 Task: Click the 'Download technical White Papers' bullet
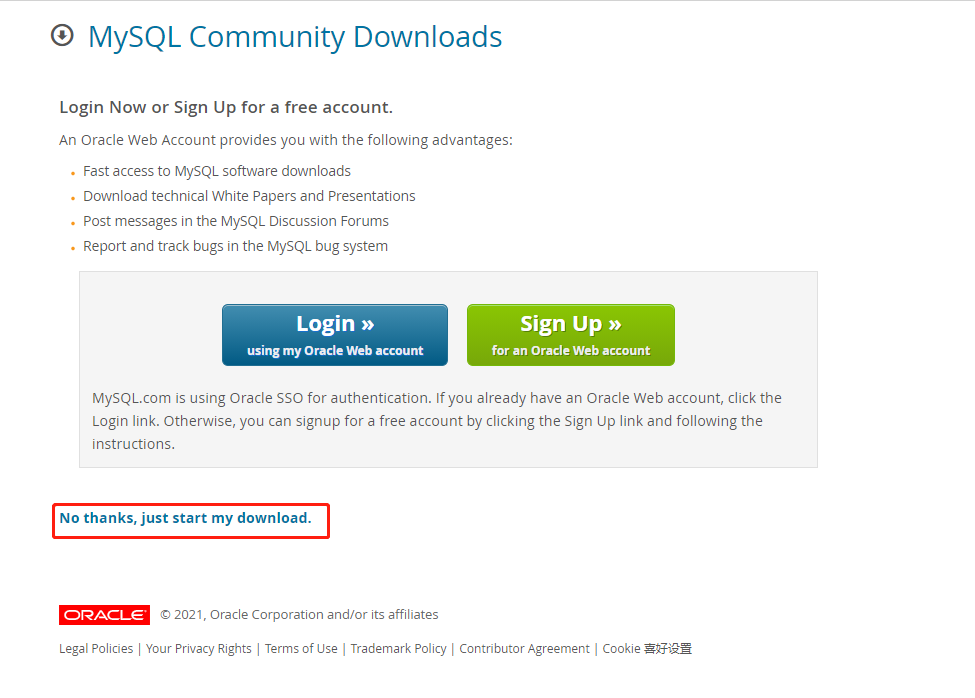(249, 196)
